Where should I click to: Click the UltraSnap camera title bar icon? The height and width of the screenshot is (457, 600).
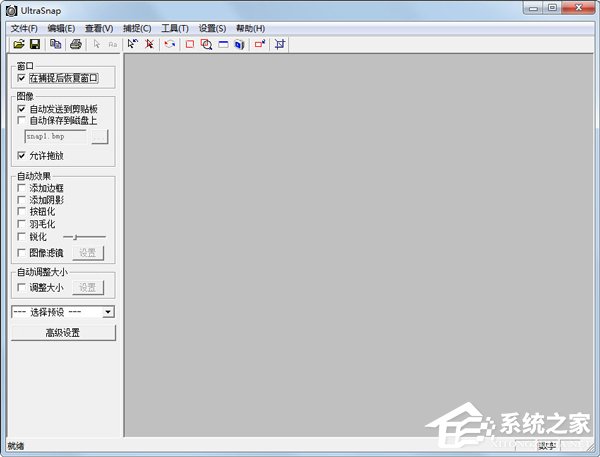pyautogui.click(x=11, y=11)
